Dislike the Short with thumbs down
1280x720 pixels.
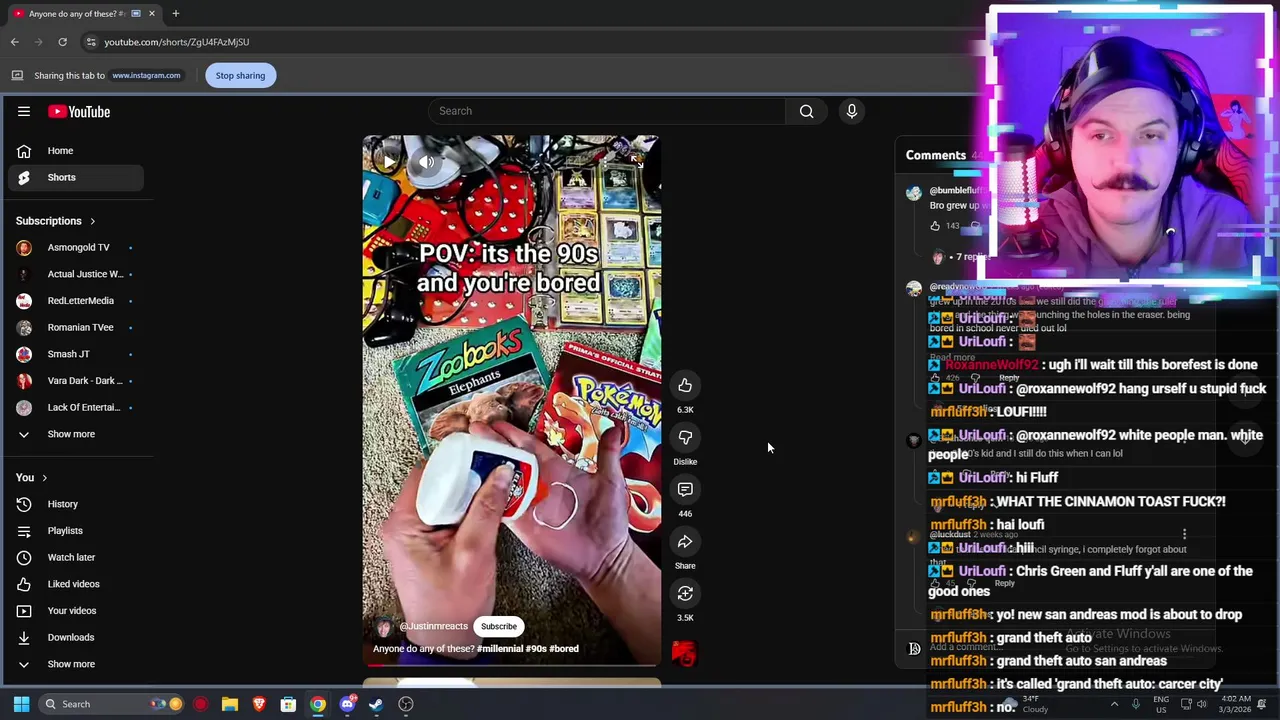pos(685,438)
